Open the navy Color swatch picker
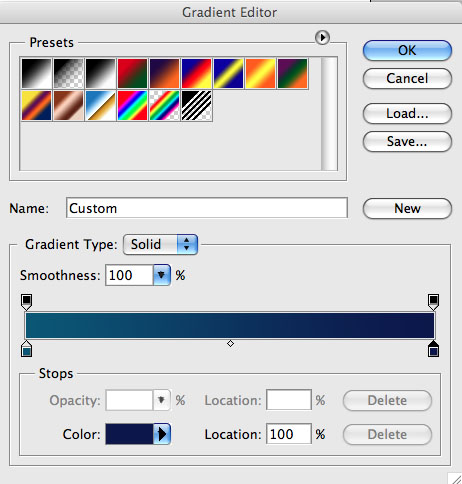This screenshot has width=462, height=484. [x=129, y=434]
